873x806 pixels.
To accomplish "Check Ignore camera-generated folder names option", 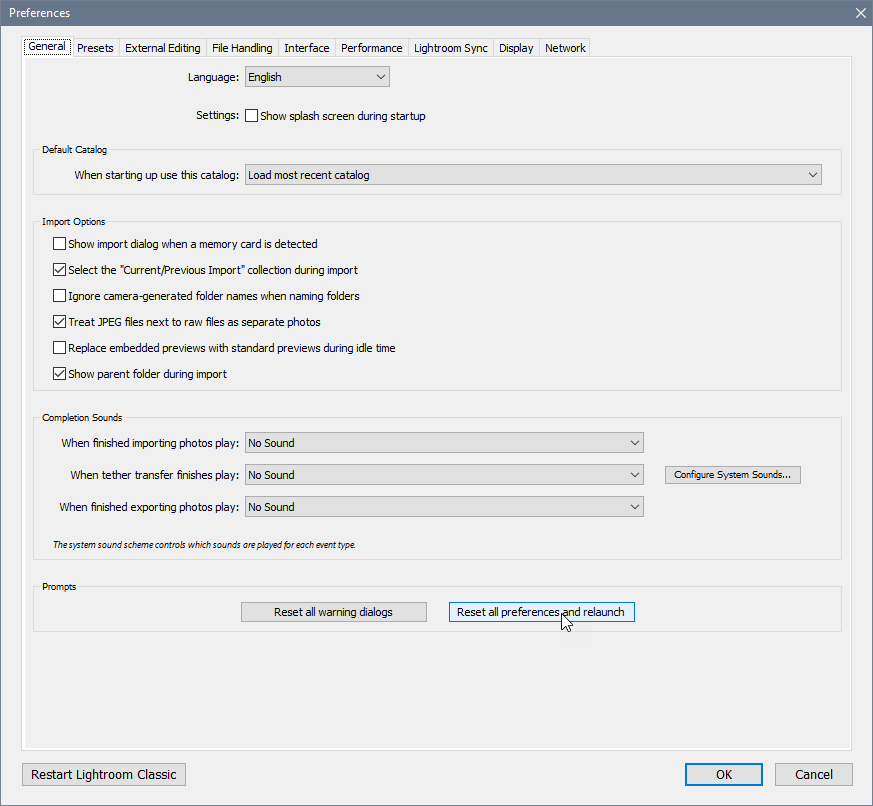I will [x=60, y=296].
